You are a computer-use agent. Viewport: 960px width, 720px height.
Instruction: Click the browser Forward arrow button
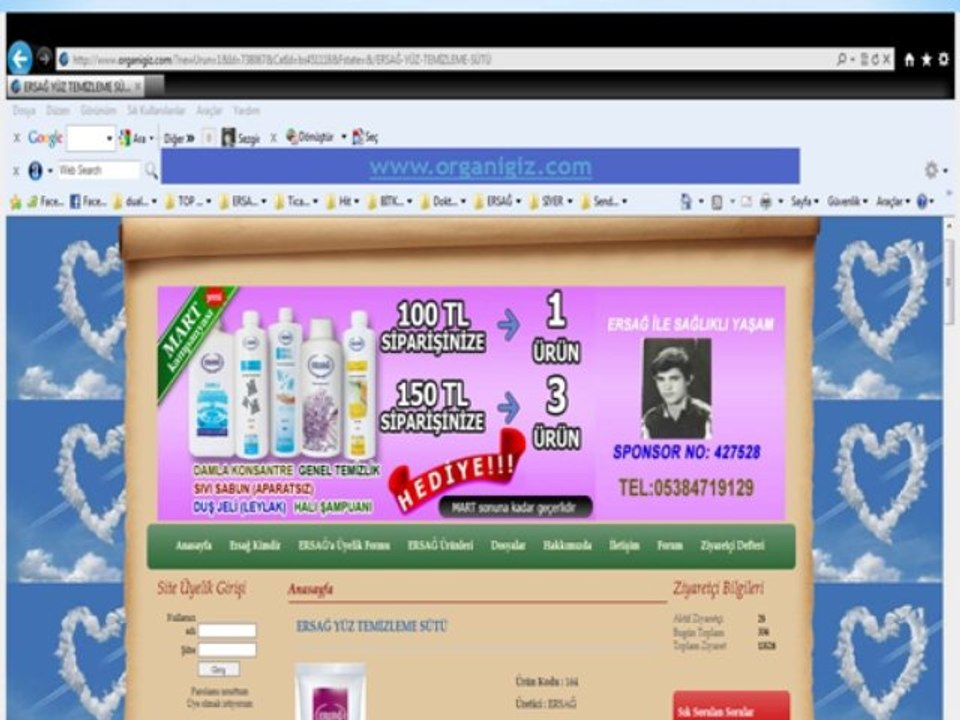[x=44, y=58]
